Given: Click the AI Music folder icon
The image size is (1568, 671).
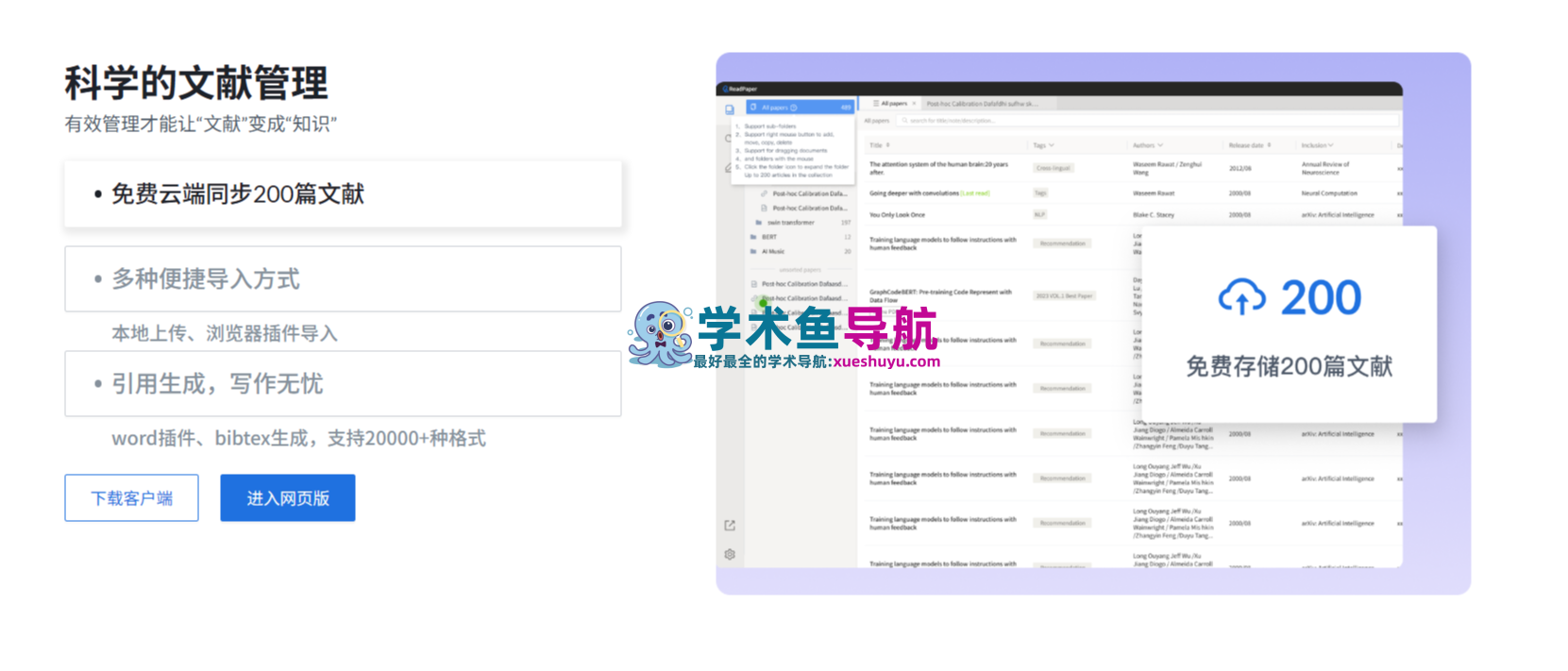Looking at the screenshot, I should pyautogui.click(x=753, y=251).
